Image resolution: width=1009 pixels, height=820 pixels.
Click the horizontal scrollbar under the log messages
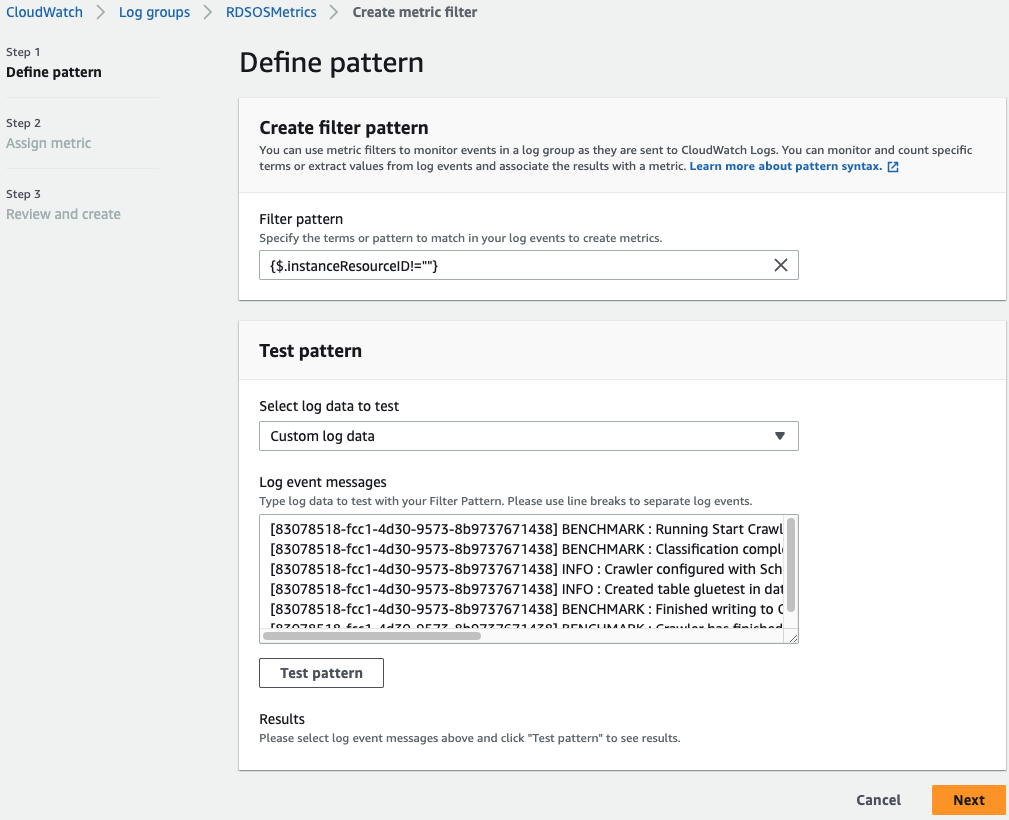(x=372, y=636)
